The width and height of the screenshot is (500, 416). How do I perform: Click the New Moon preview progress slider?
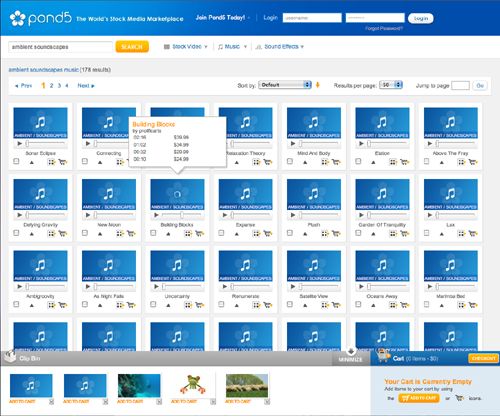pos(114,215)
